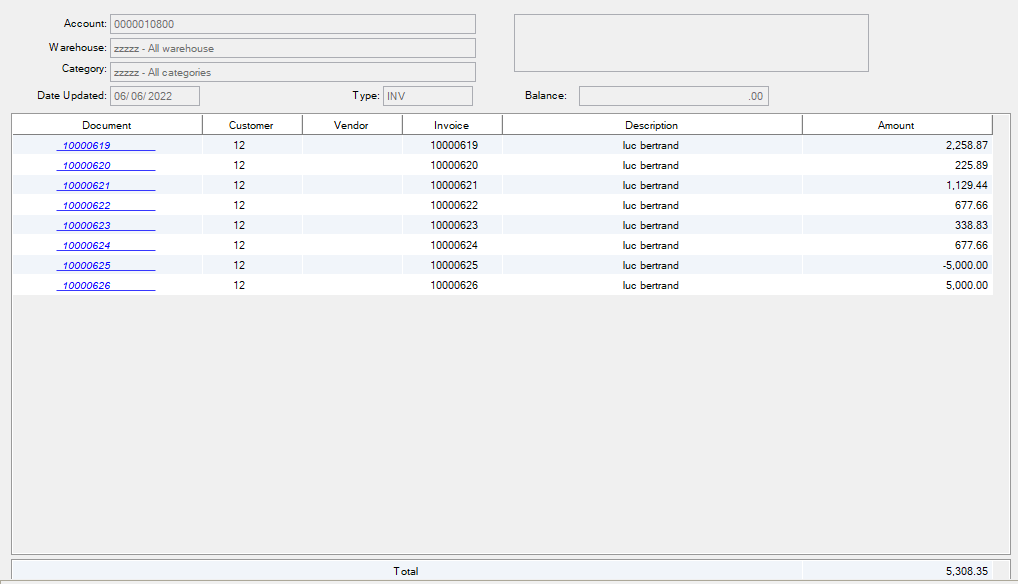
Task: Open document link 10000625
Action: (87, 266)
